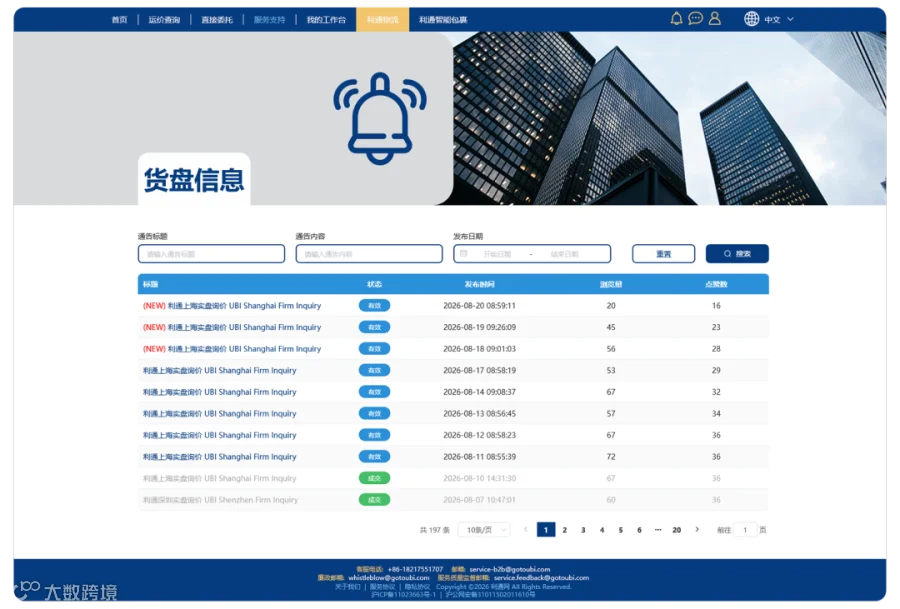The height and width of the screenshot is (609, 900).
Task: Select page 1 in pagination
Action: [546, 530]
